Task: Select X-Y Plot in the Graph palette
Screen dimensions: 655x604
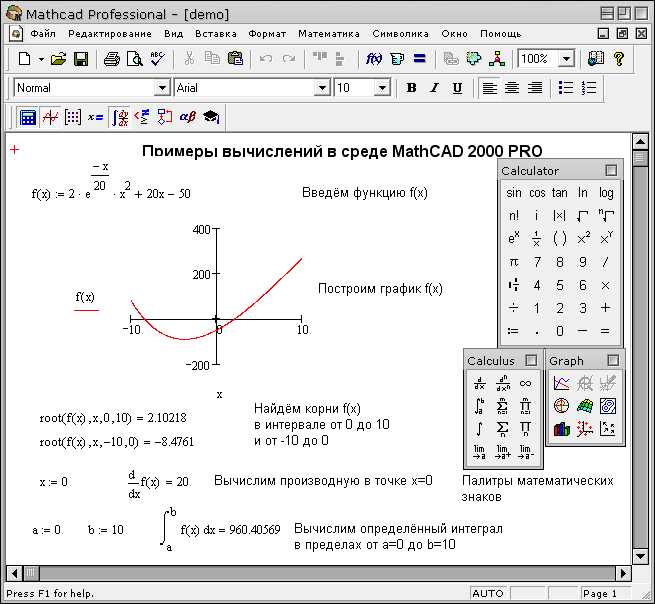Action: pos(562,383)
